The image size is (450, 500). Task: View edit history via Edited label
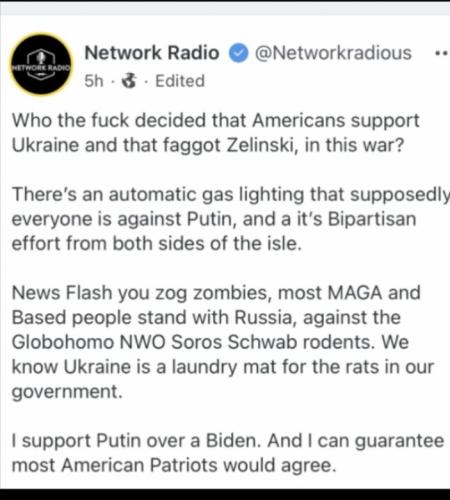coord(180,81)
